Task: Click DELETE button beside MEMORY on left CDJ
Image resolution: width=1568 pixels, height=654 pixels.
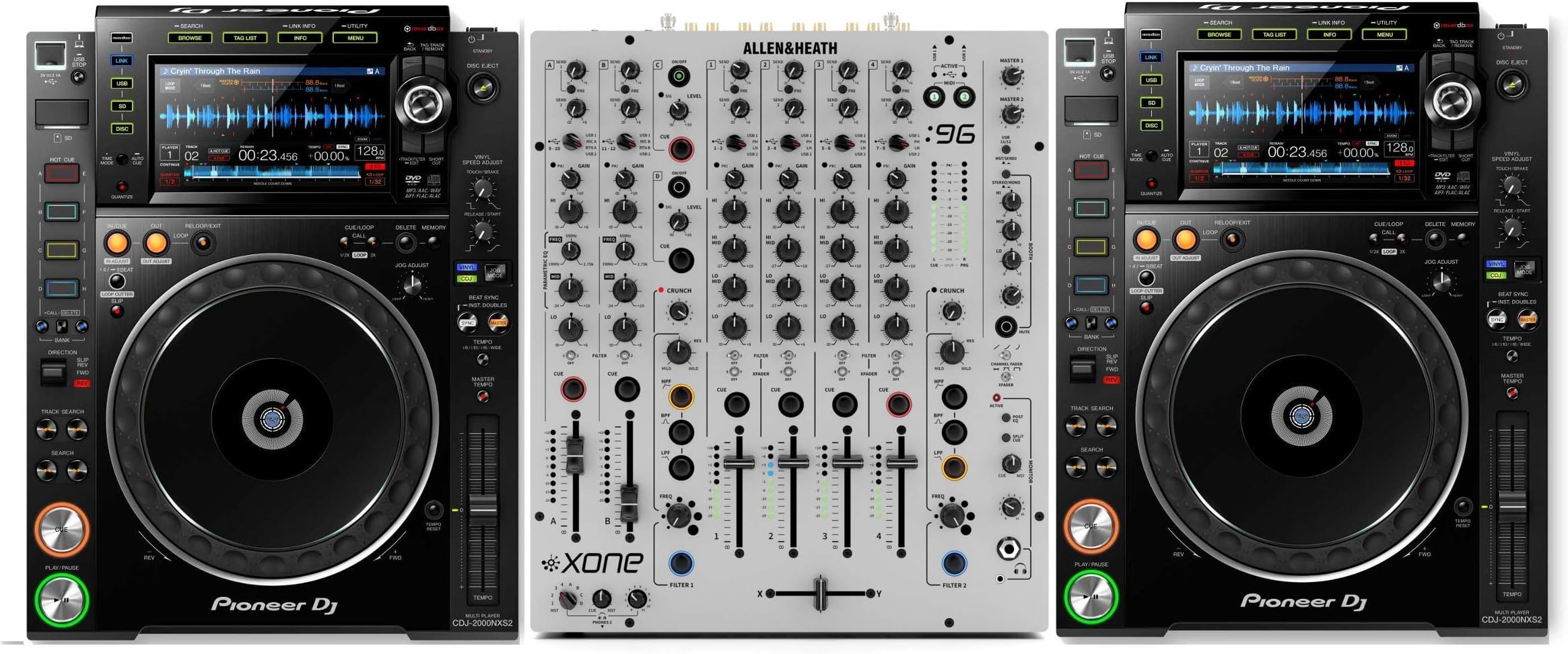Action: [x=406, y=242]
